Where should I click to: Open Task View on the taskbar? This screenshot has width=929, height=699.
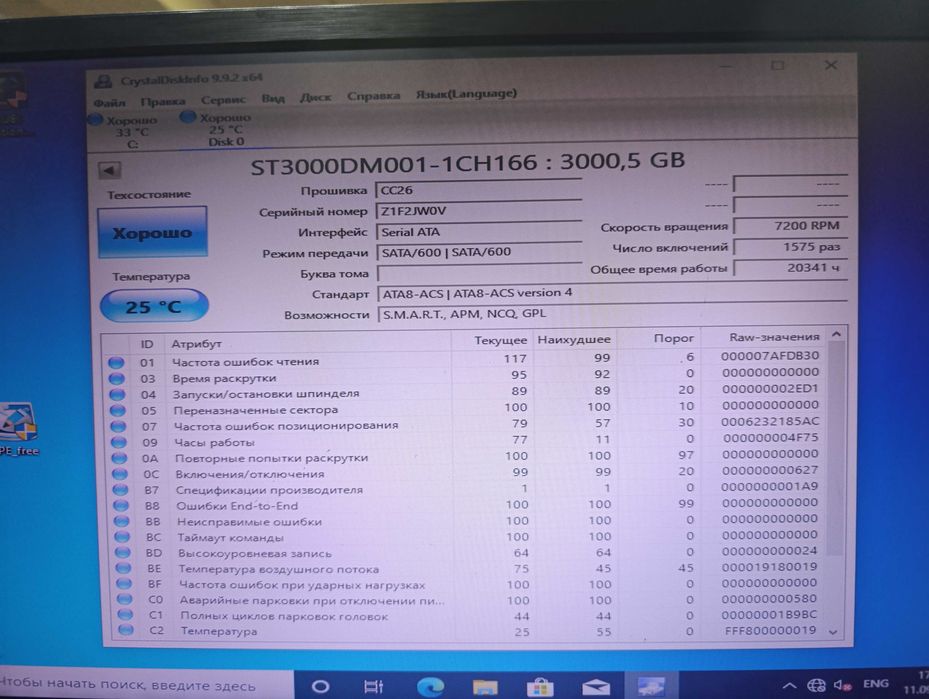click(x=373, y=687)
